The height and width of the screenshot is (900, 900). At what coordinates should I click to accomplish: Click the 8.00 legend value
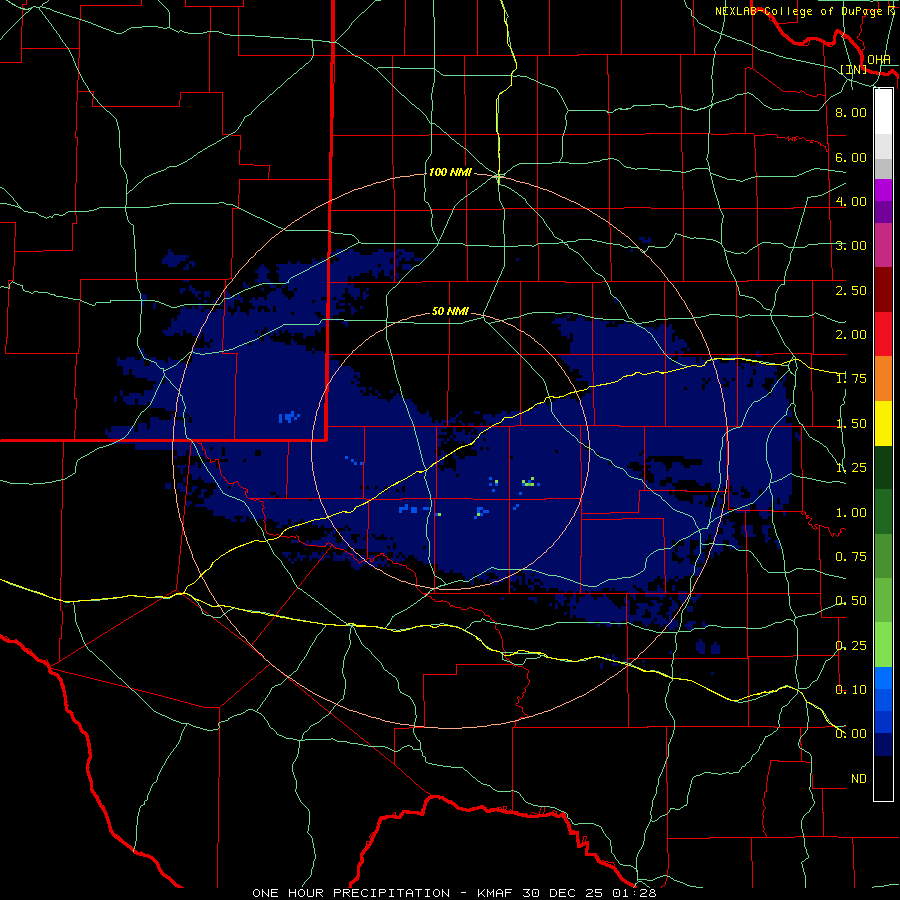[851, 112]
